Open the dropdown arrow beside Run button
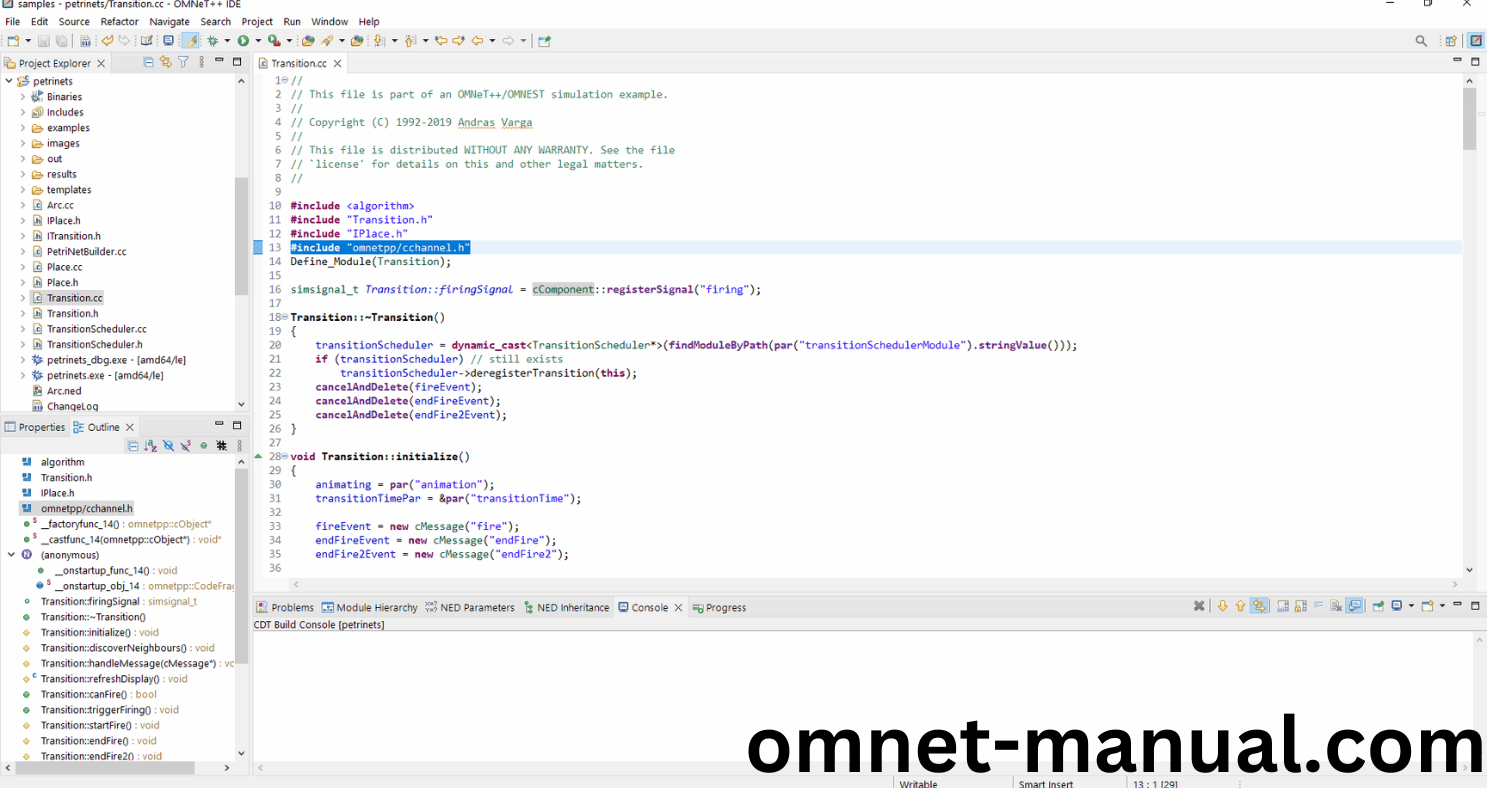Viewport: 1487px width, 788px height. tap(257, 41)
